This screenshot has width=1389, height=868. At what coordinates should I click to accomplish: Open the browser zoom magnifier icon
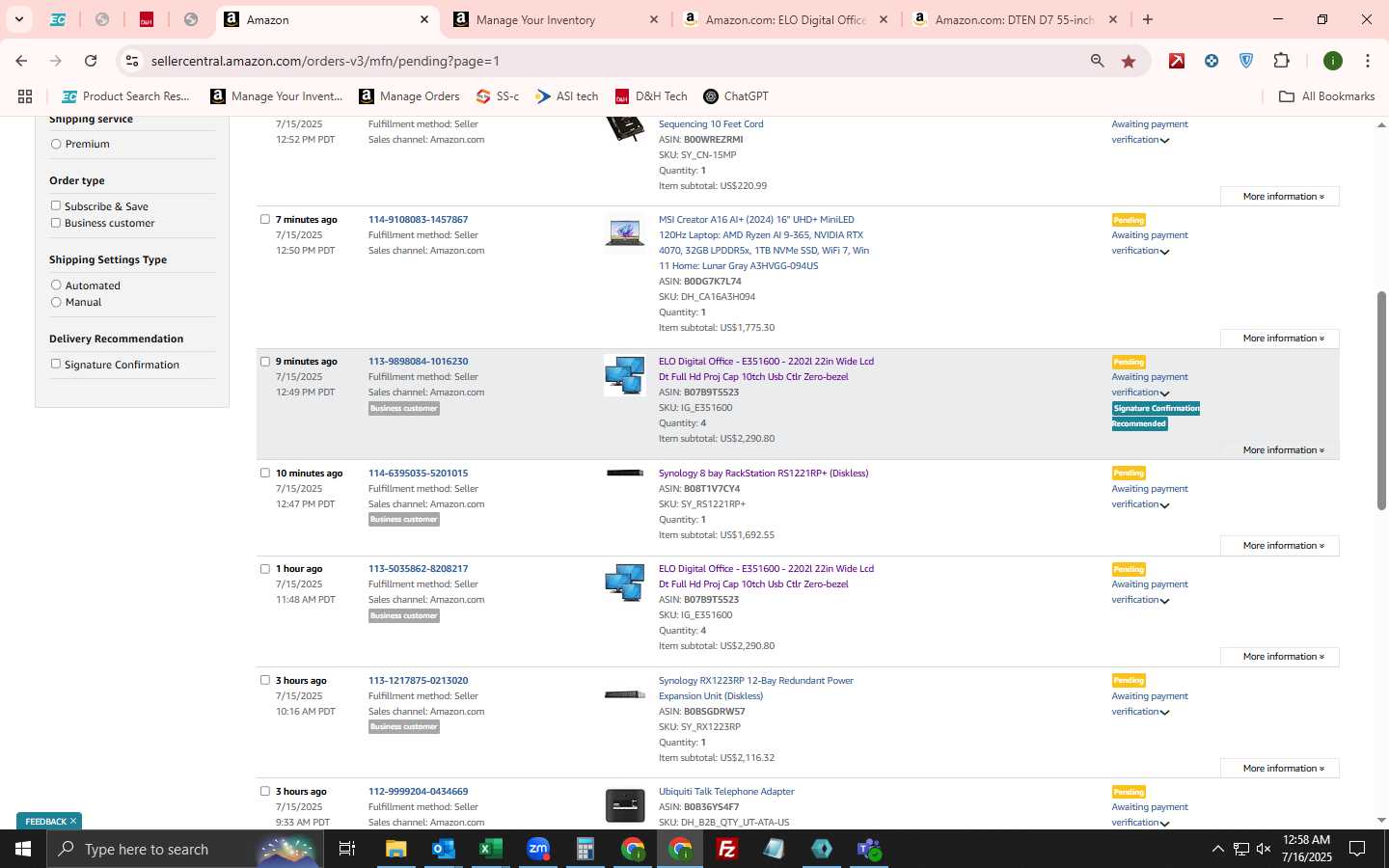(1098, 61)
